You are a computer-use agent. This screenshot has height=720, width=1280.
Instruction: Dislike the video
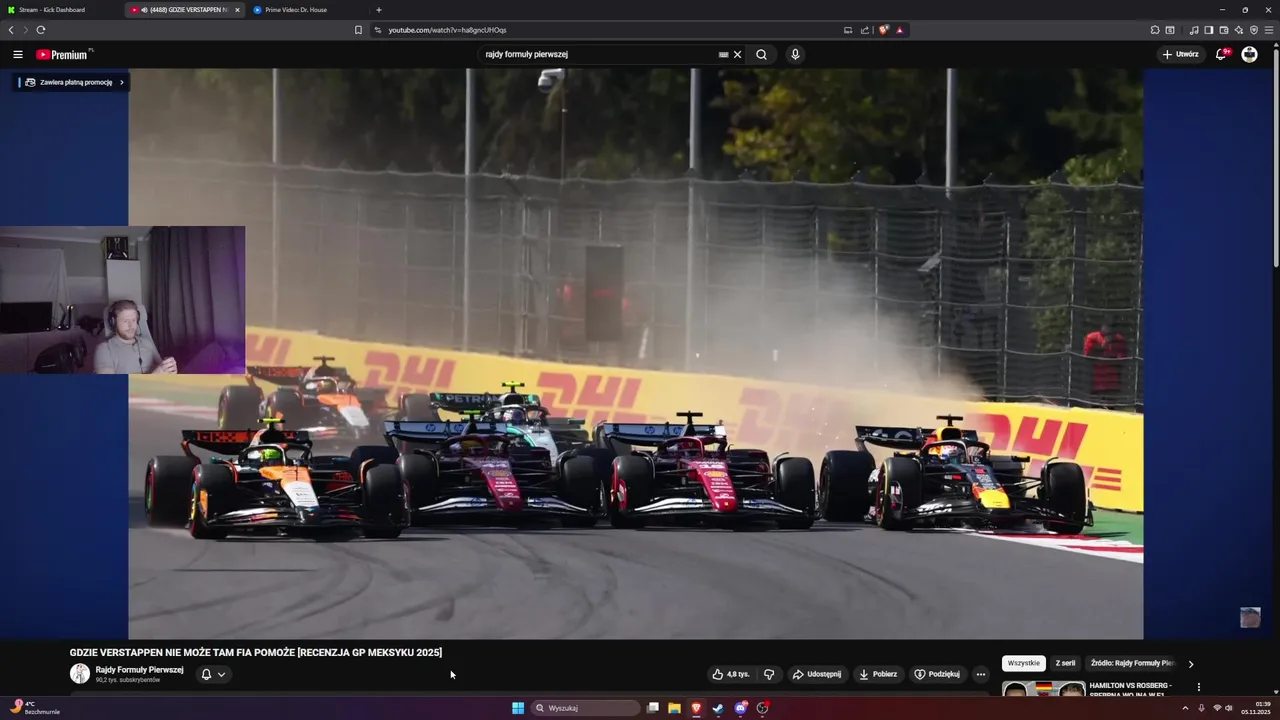point(768,674)
